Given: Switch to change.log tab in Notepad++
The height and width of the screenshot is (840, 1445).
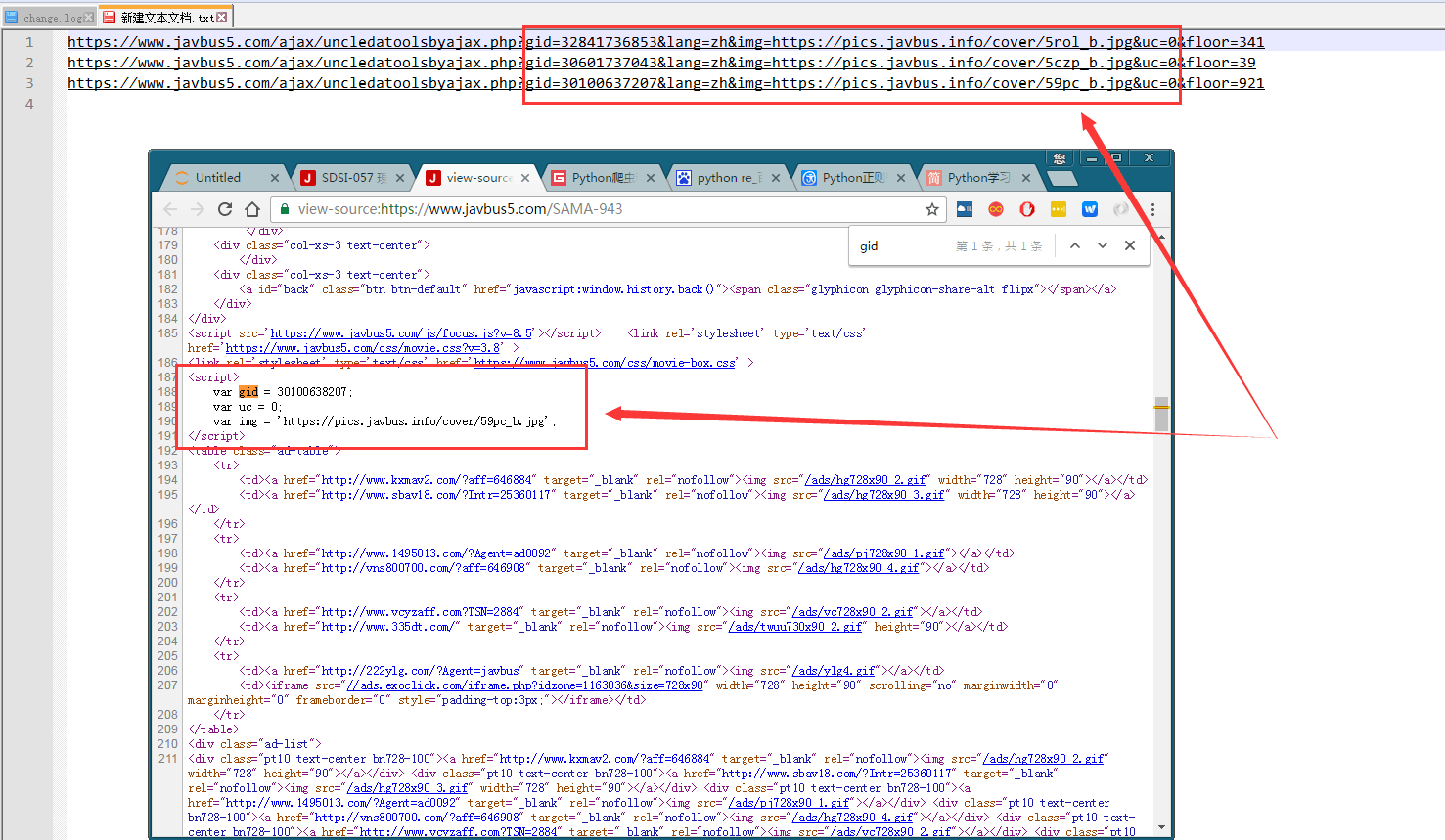Looking at the screenshot, I should 49,18.
